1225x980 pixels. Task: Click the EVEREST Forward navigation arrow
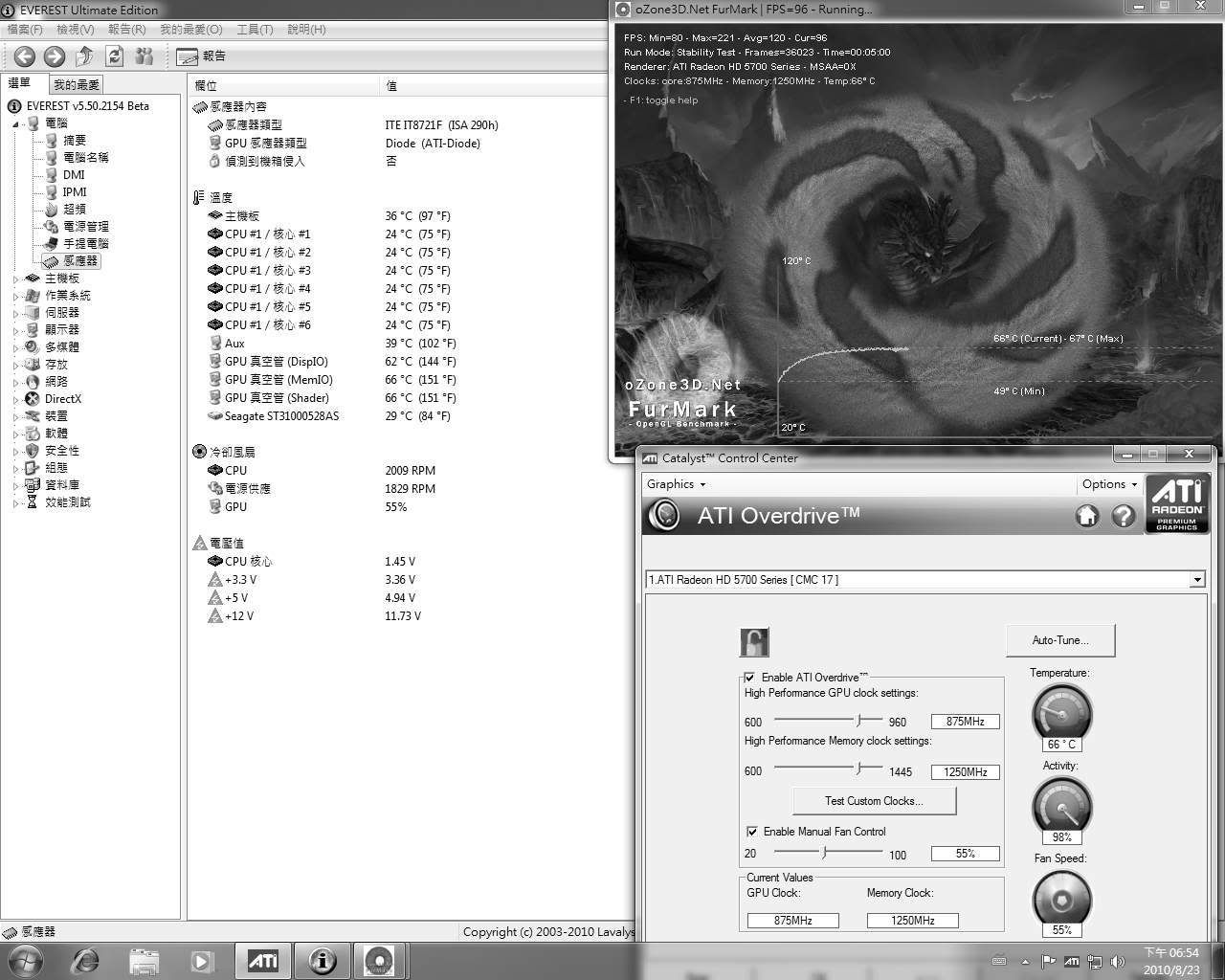tap(55, 56)
